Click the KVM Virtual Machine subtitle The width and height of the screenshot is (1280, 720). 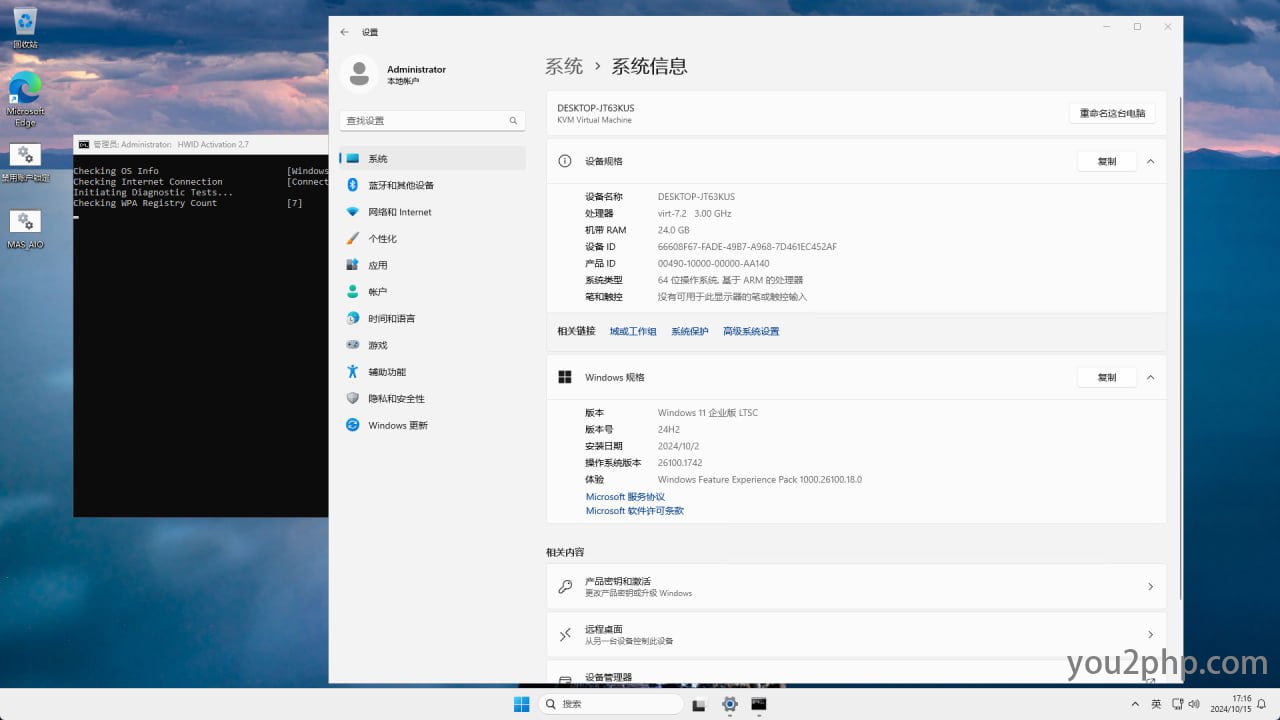coord(595,120)
